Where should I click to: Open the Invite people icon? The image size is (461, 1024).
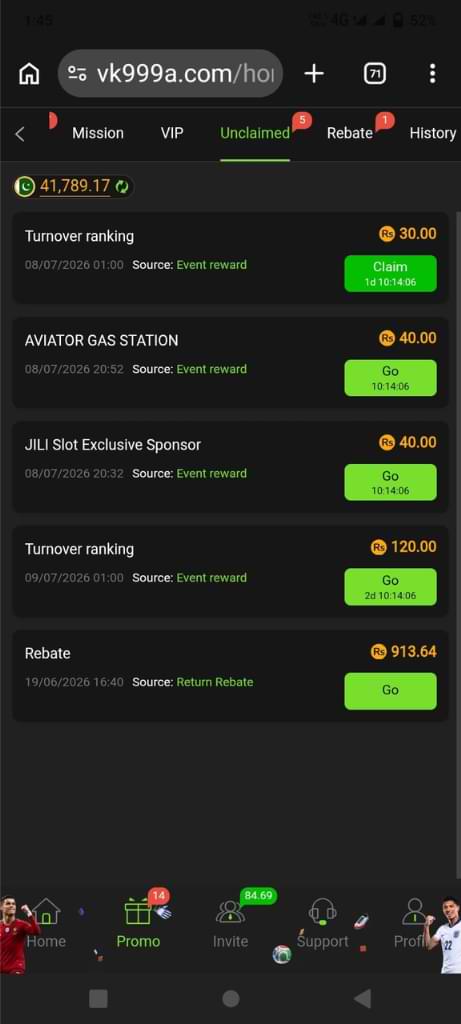(x=230, y=911)
